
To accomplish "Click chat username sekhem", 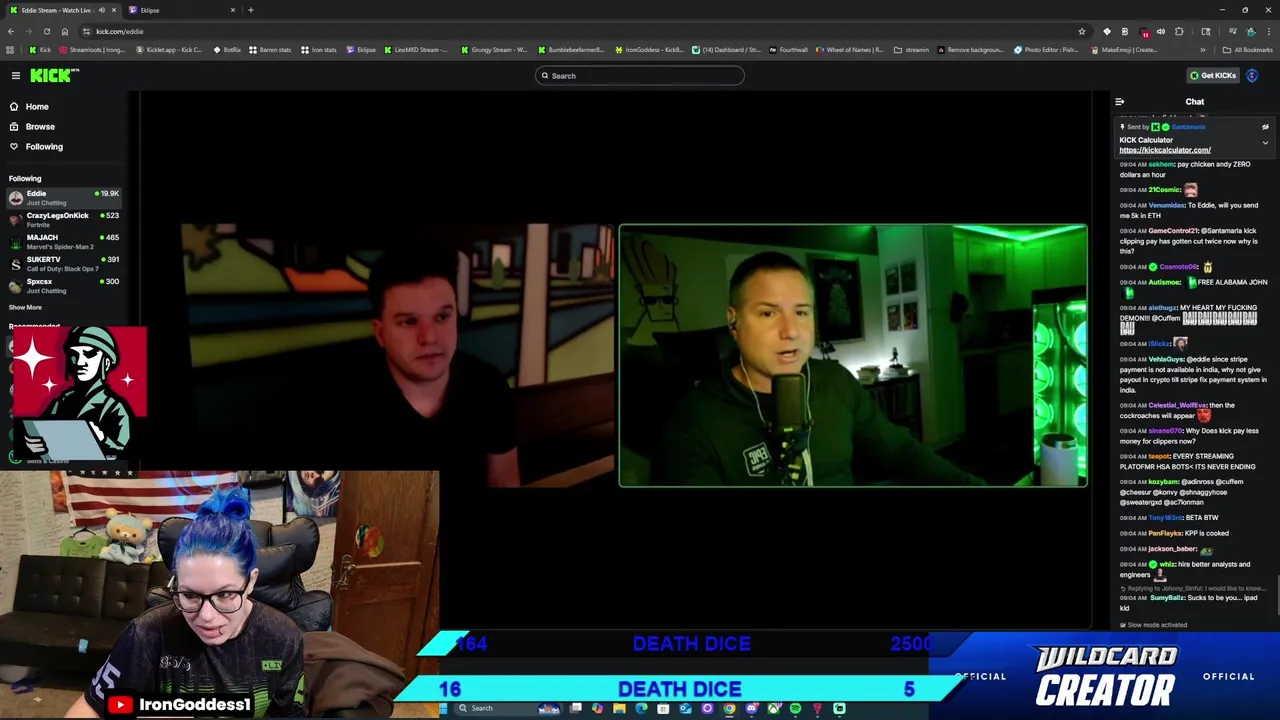I will [1161, 164].
